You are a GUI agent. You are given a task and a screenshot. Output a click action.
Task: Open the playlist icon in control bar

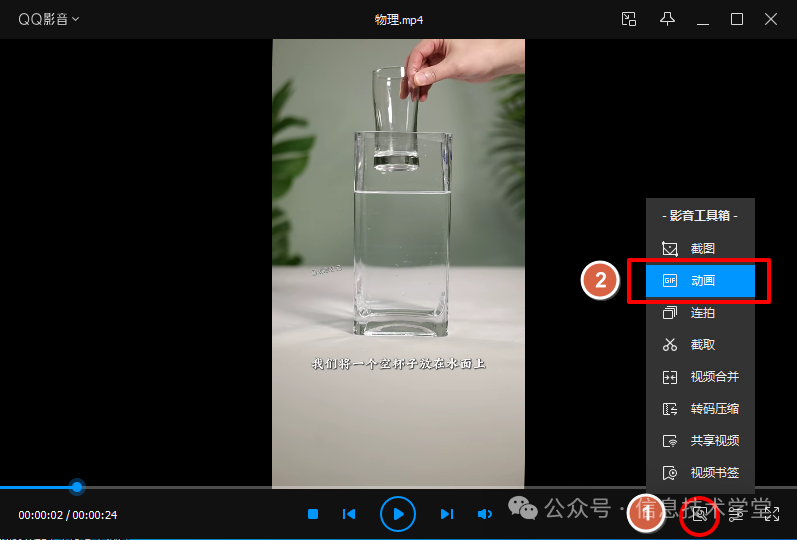737,514
